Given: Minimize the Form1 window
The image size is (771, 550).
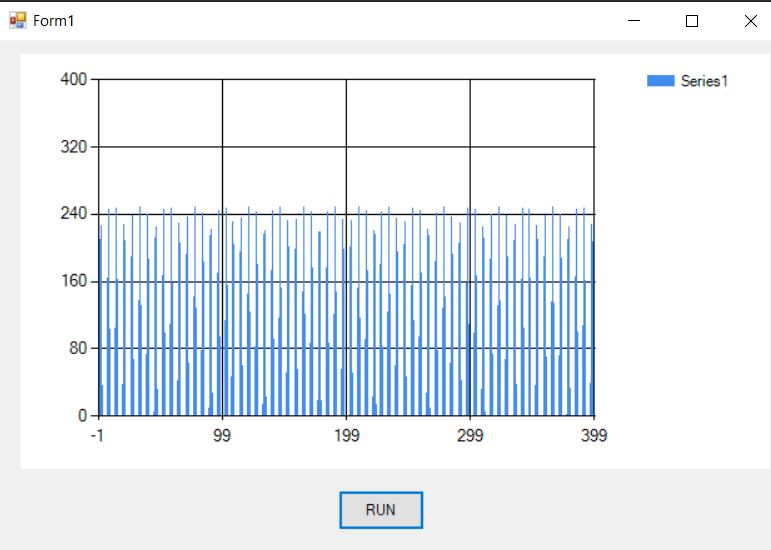Looking at the screenshot, I should pos(634,21).
